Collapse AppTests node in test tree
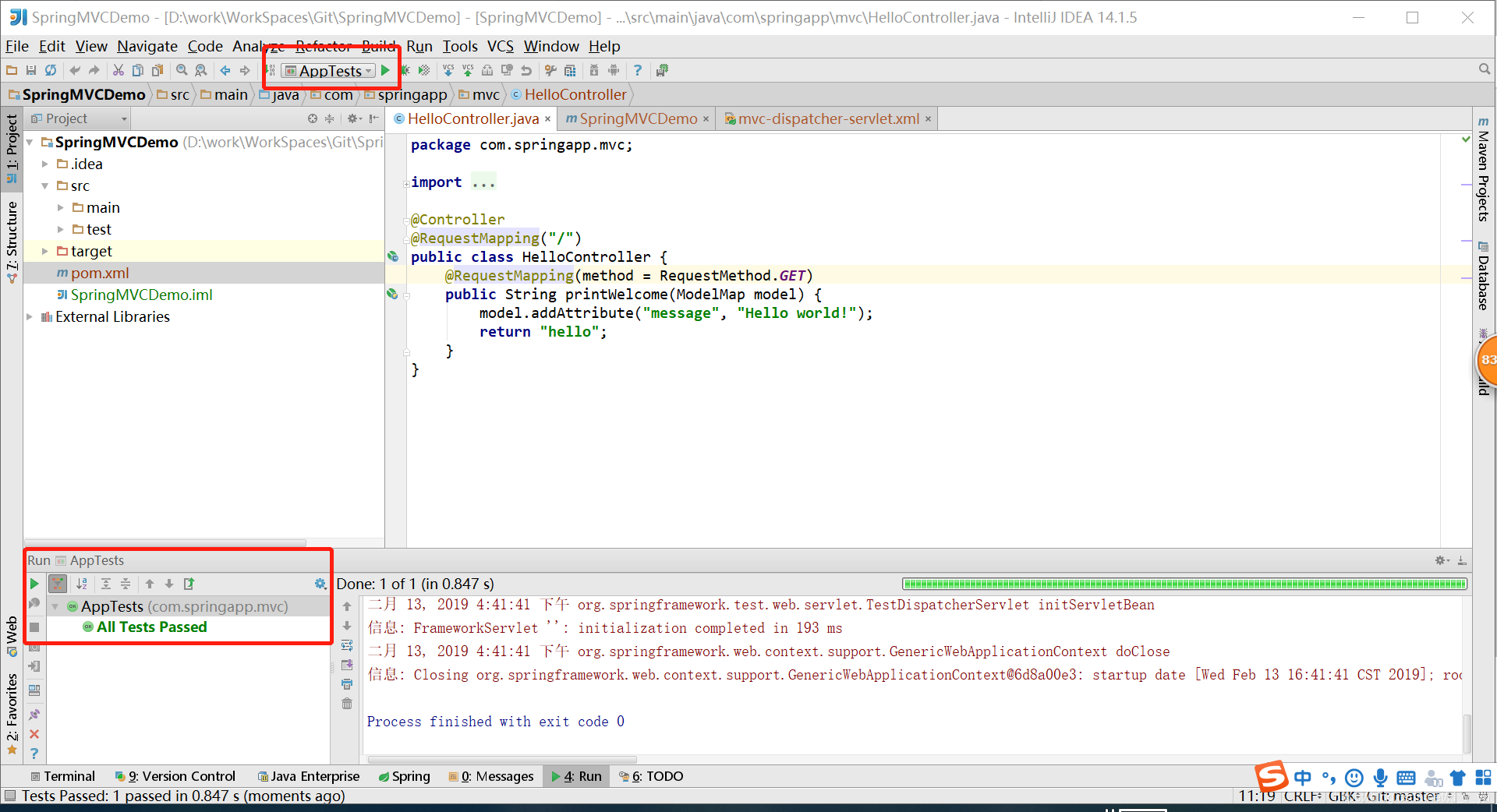The image size is (1497, 812). click(55, 606)
